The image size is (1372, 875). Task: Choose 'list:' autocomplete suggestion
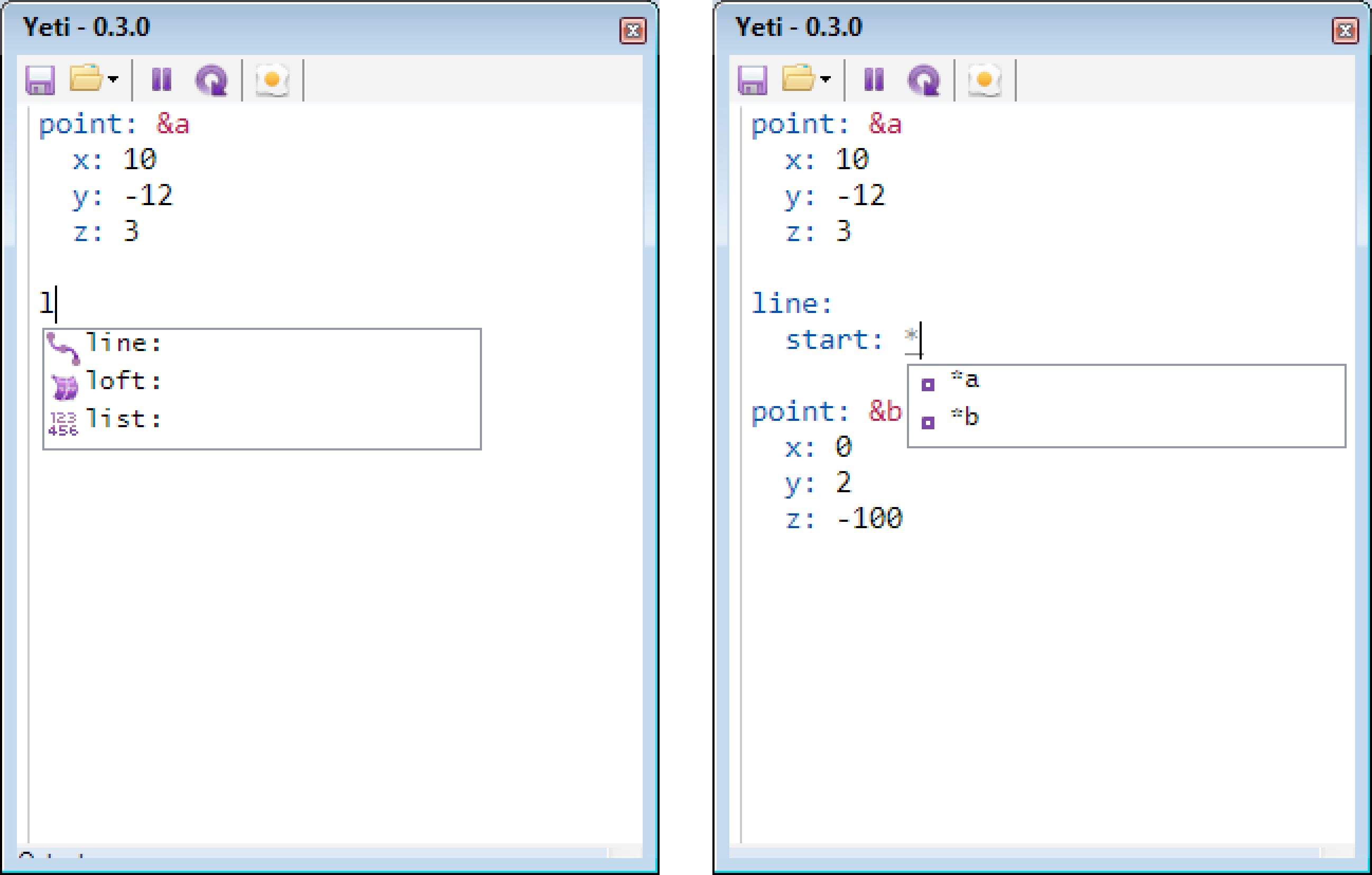[262, 420]
